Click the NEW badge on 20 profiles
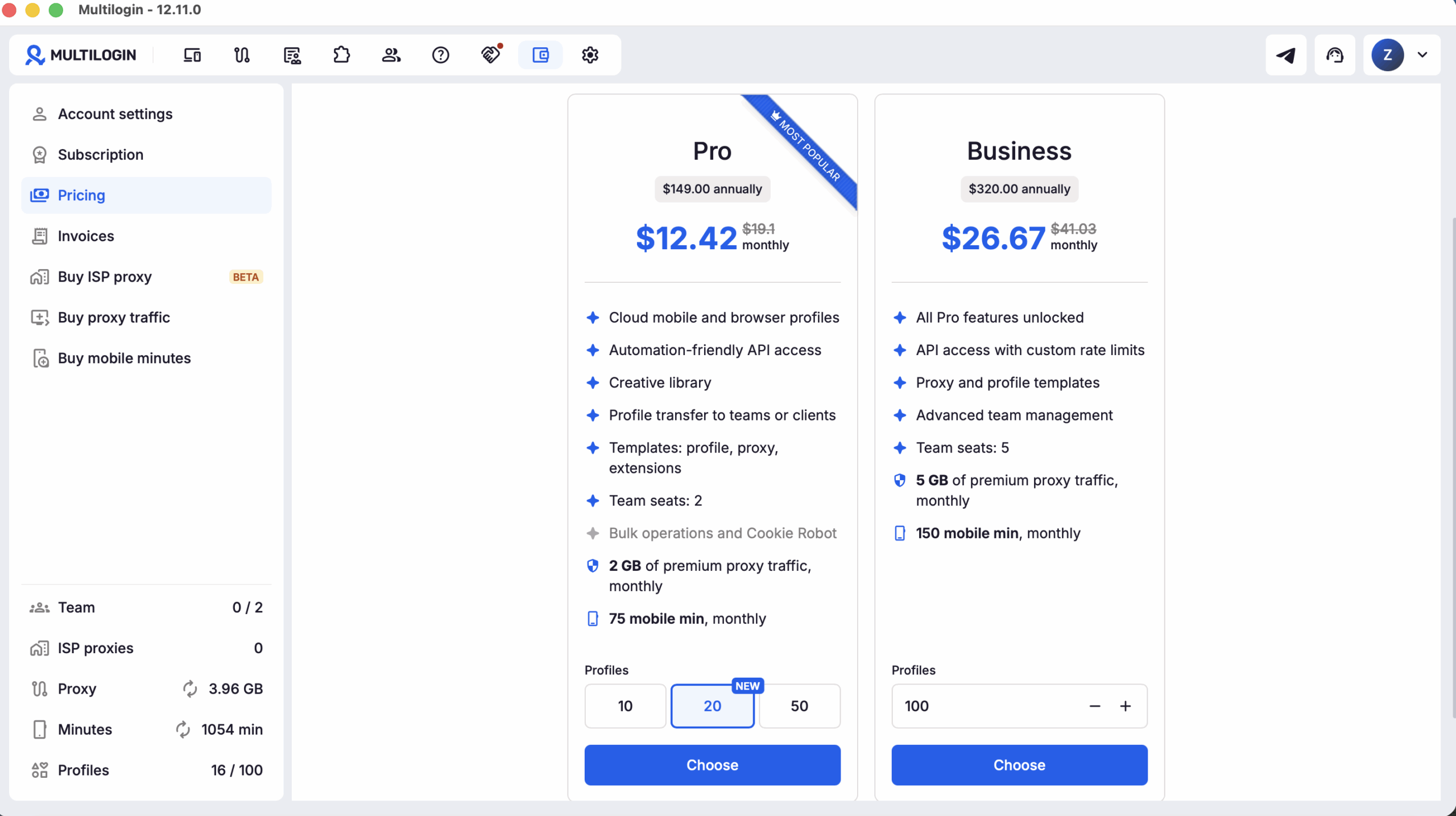This screenshot has width=1456, height=816. point(747,686)
